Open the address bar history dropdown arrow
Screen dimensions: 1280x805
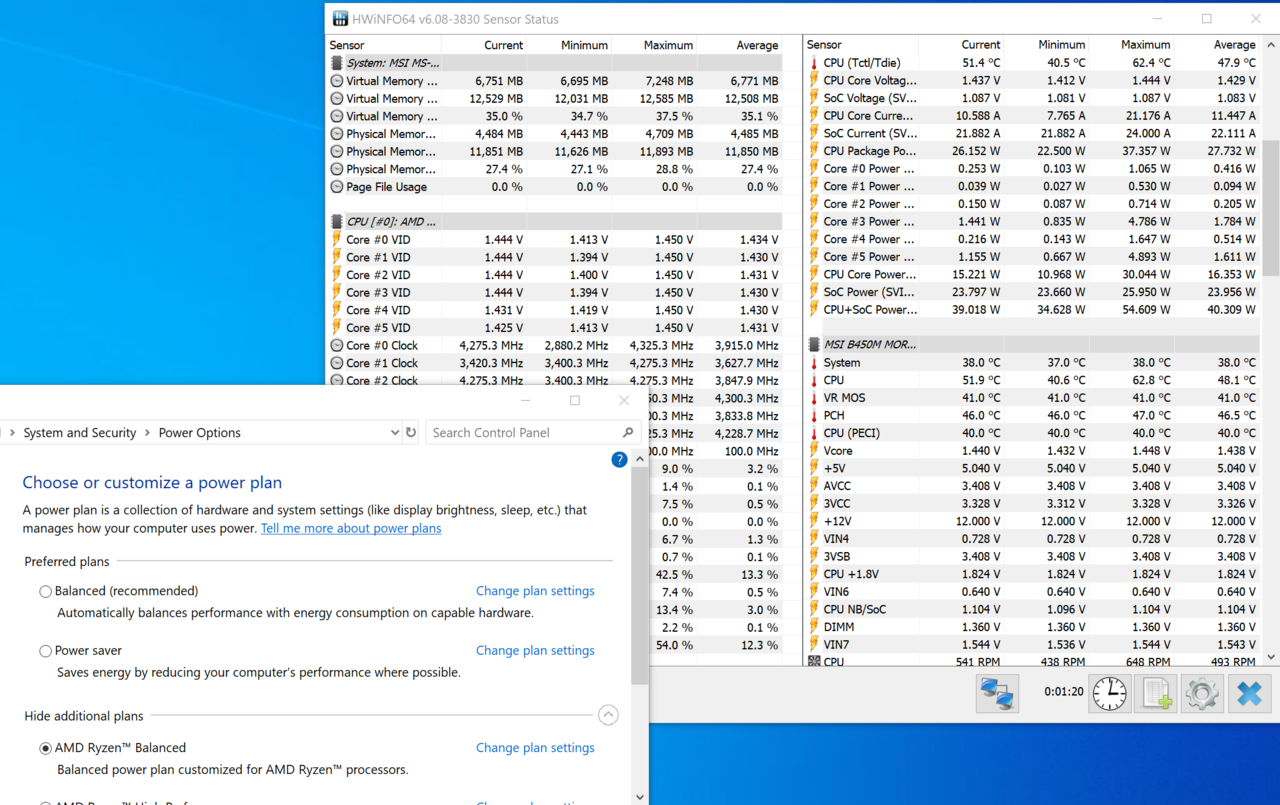pyautogui.click(x=394, y=433)
